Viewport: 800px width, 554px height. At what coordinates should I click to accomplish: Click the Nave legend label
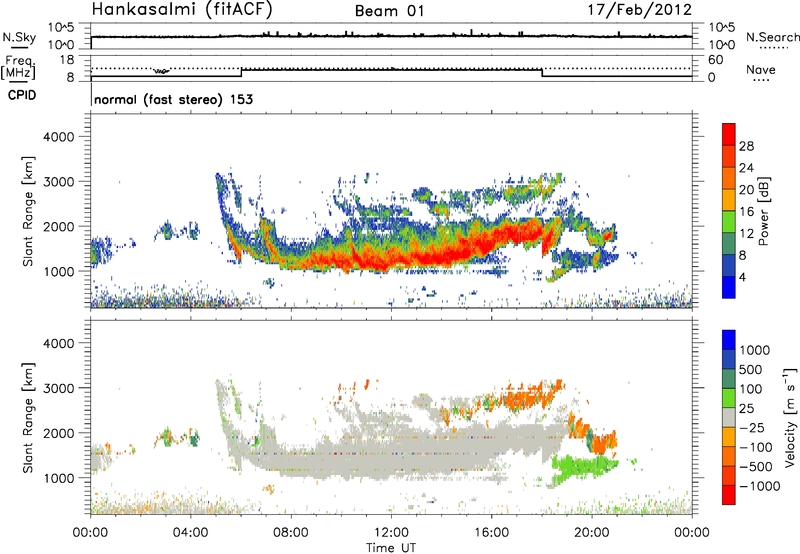pyautogui.click(x=760, y=69)
